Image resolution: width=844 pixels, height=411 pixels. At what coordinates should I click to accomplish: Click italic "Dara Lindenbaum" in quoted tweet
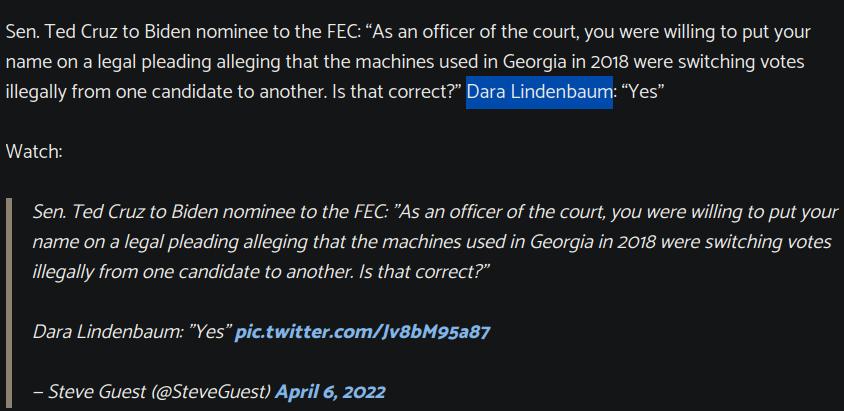point(107,331)
